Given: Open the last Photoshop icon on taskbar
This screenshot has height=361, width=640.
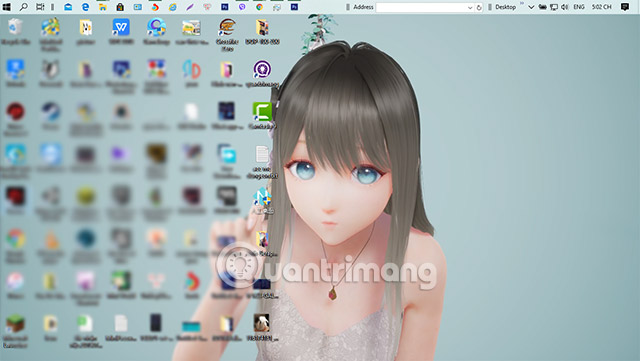Looking at the screenshot, I should [294, 7].
